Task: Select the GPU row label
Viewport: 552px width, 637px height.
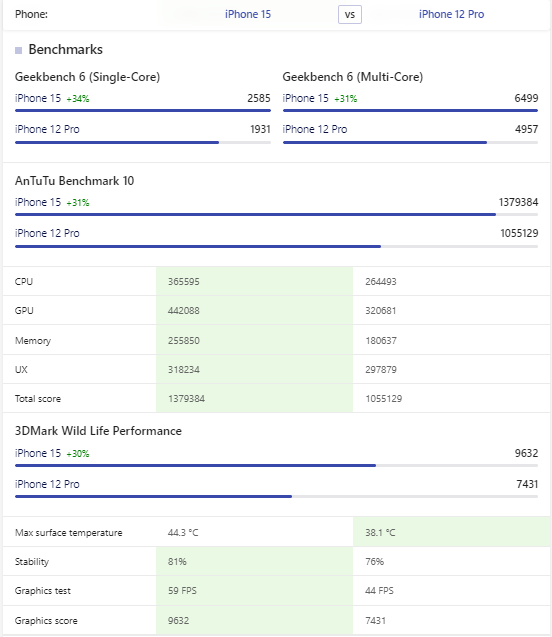Action: point(24,311)
